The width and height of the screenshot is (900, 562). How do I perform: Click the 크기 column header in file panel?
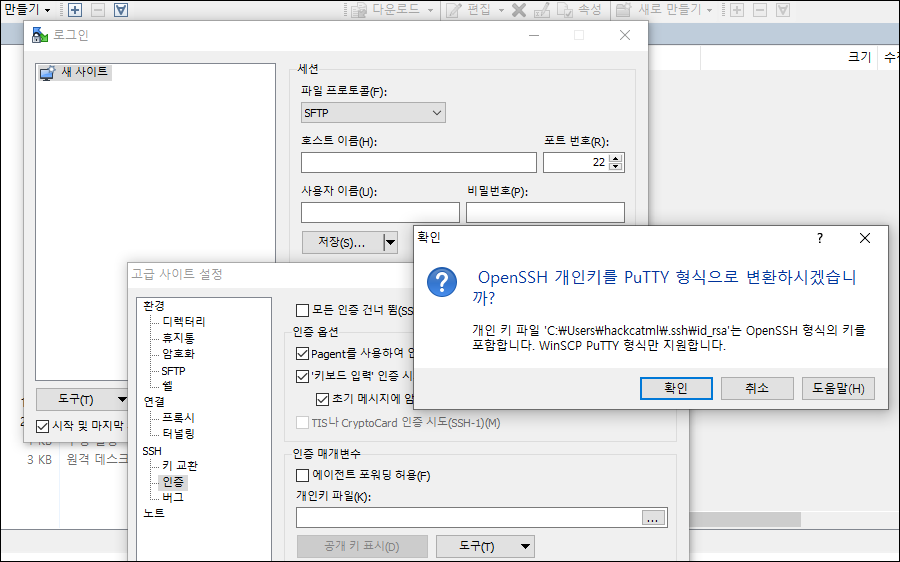(x=860, y=57)
